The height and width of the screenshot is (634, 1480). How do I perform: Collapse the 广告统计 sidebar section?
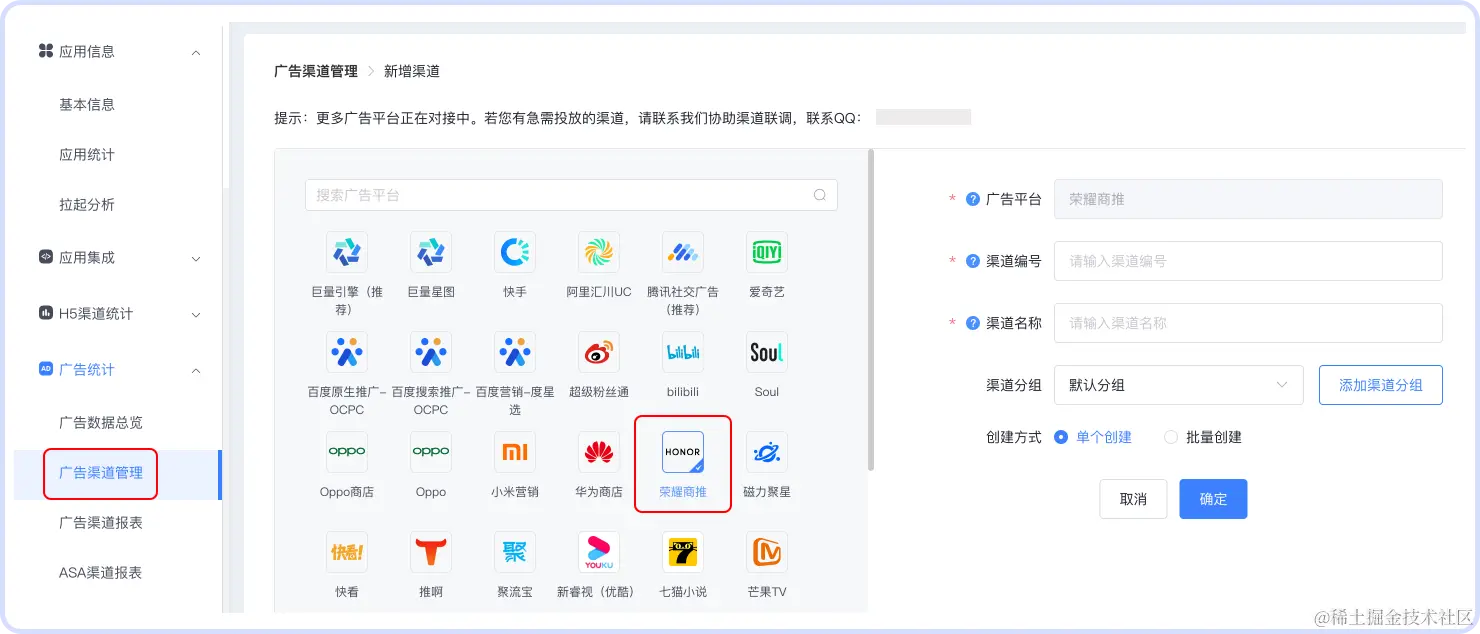[x=196, y=370]
